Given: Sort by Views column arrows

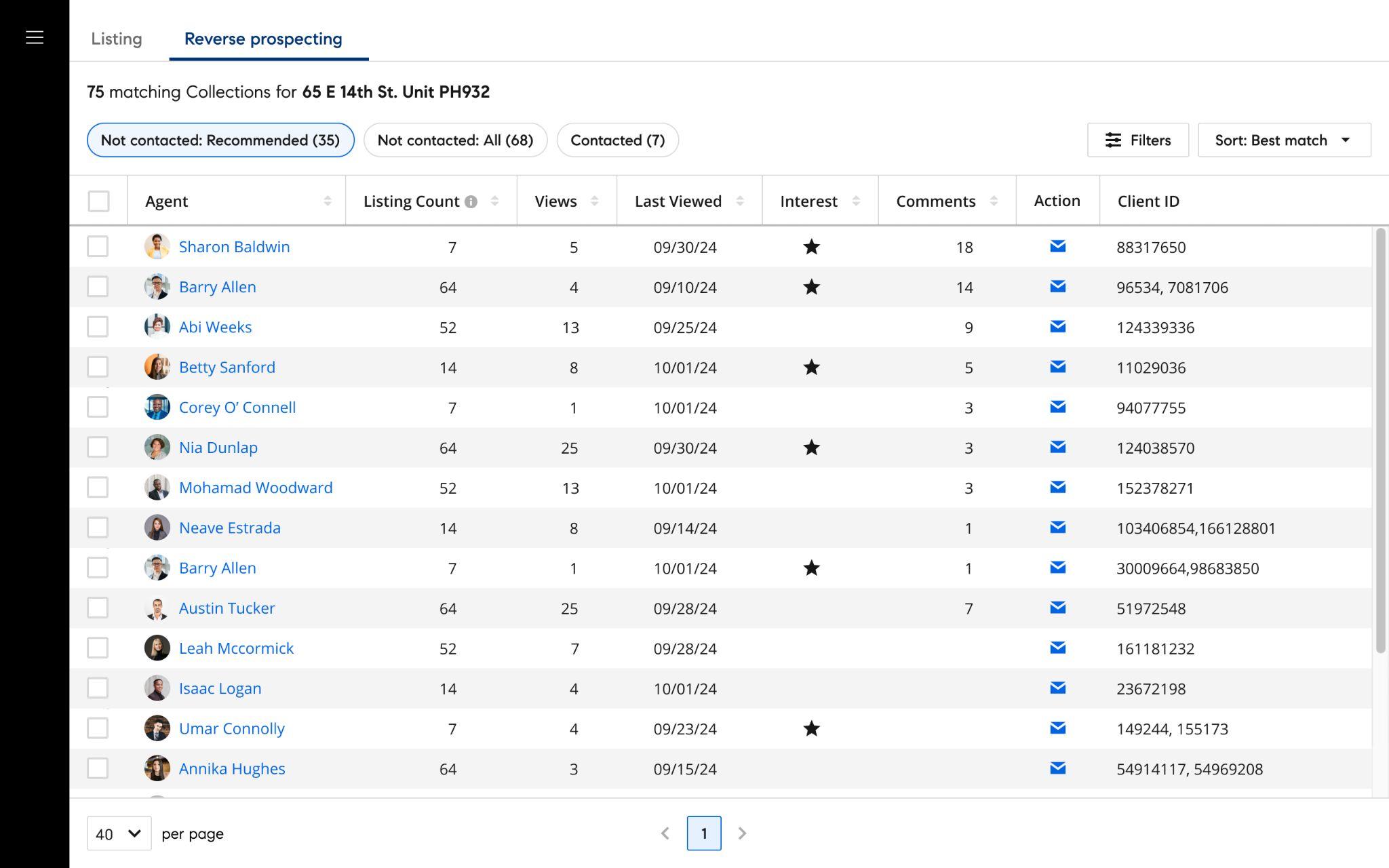Looking at the screenshot, I should [594, 201].
